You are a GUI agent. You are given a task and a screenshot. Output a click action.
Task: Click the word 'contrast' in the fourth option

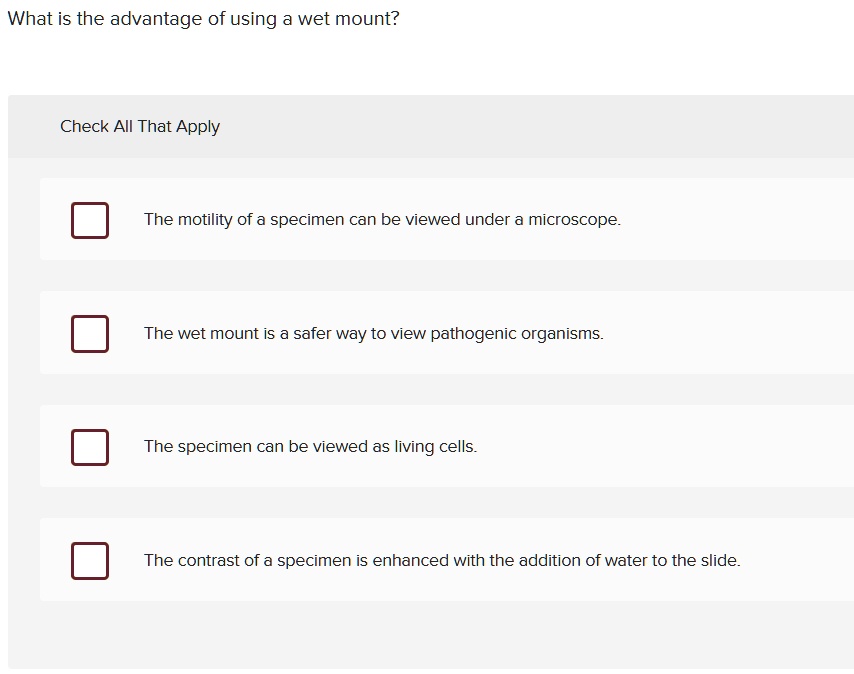point(208,561)
